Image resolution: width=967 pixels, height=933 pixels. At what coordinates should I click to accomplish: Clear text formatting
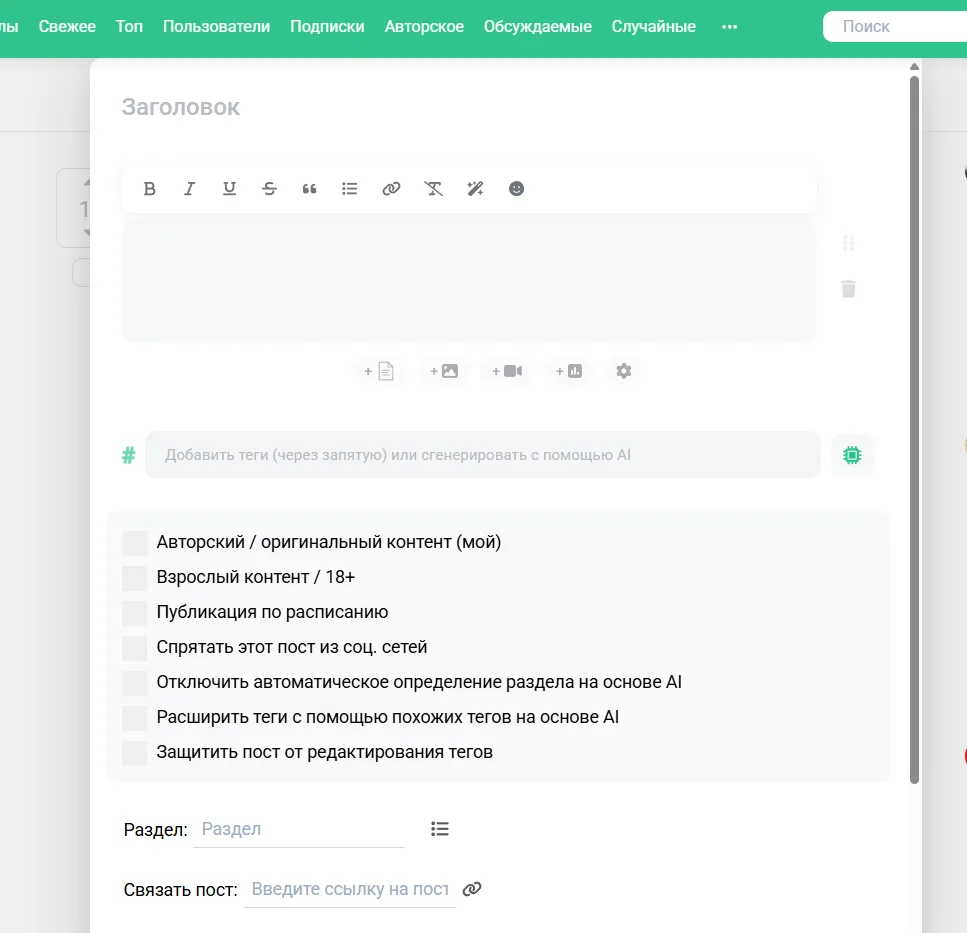pos(433,189)
